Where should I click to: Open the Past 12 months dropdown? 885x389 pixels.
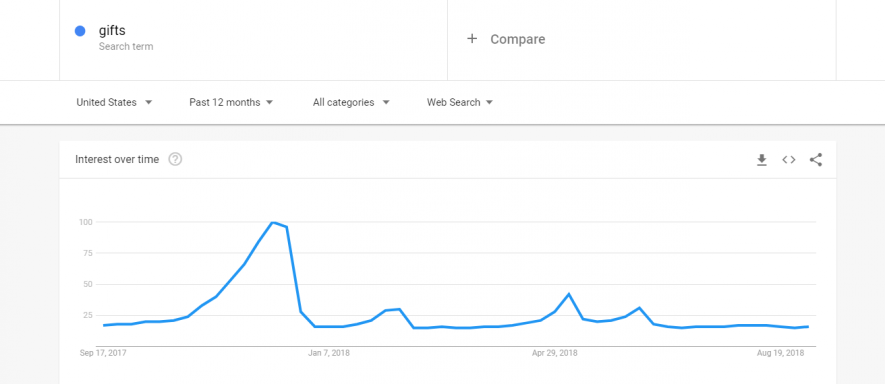[231, 102]
